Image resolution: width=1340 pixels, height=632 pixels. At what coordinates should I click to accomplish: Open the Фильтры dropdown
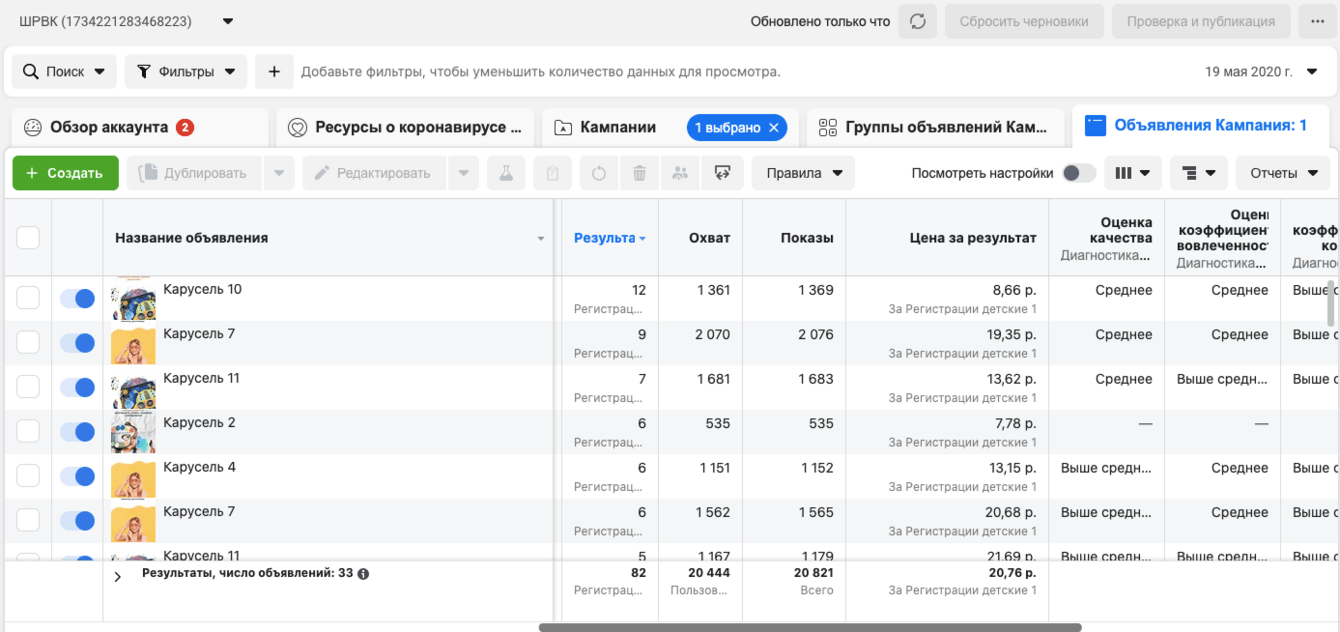[x=186, y=72]
